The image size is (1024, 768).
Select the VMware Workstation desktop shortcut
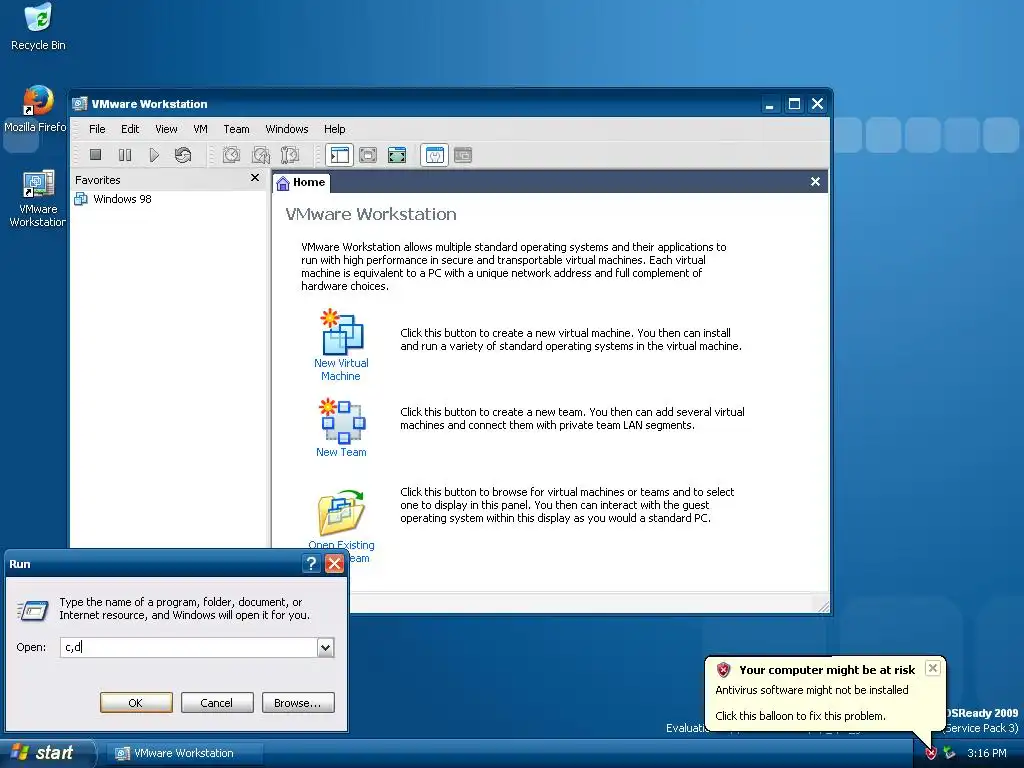coord(37,199)
